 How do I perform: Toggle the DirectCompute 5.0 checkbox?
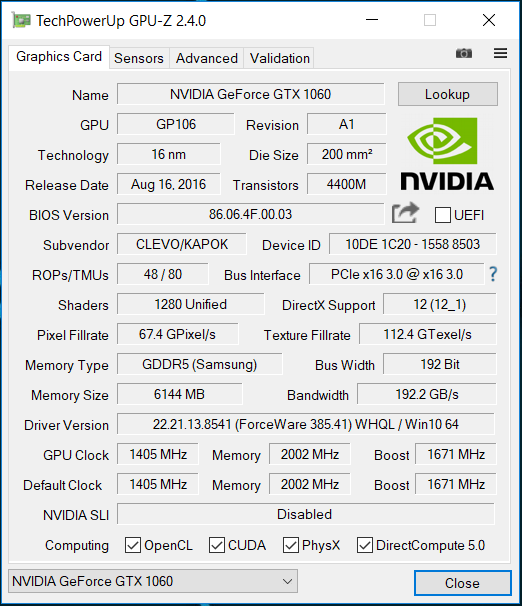coord(364,545)
